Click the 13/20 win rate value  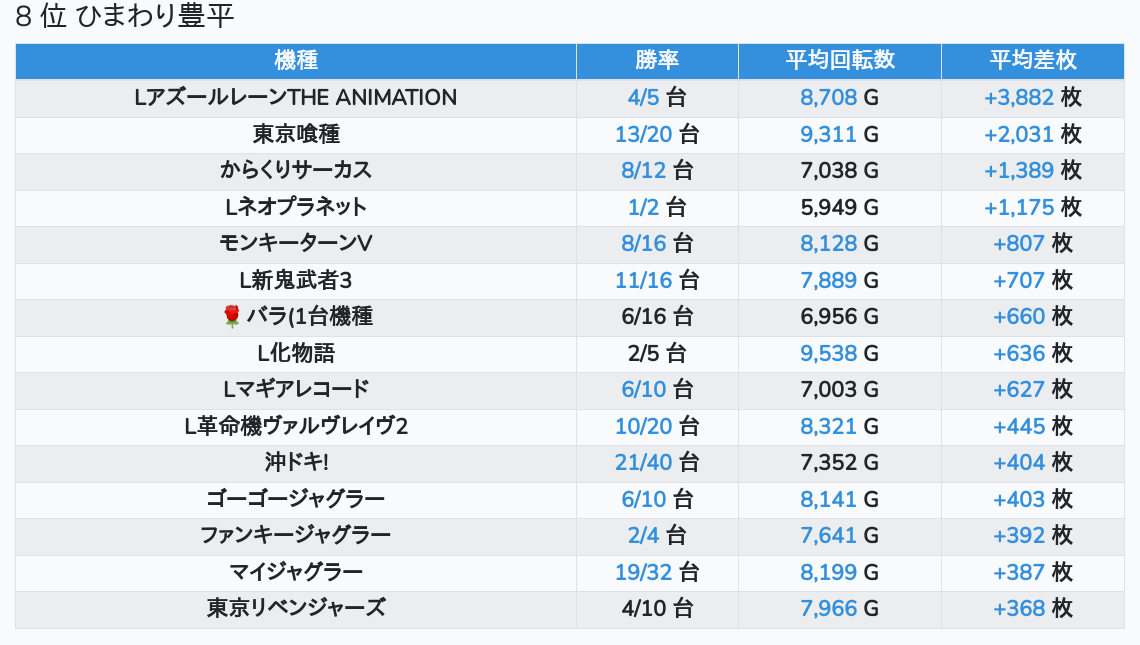(643, 134)
